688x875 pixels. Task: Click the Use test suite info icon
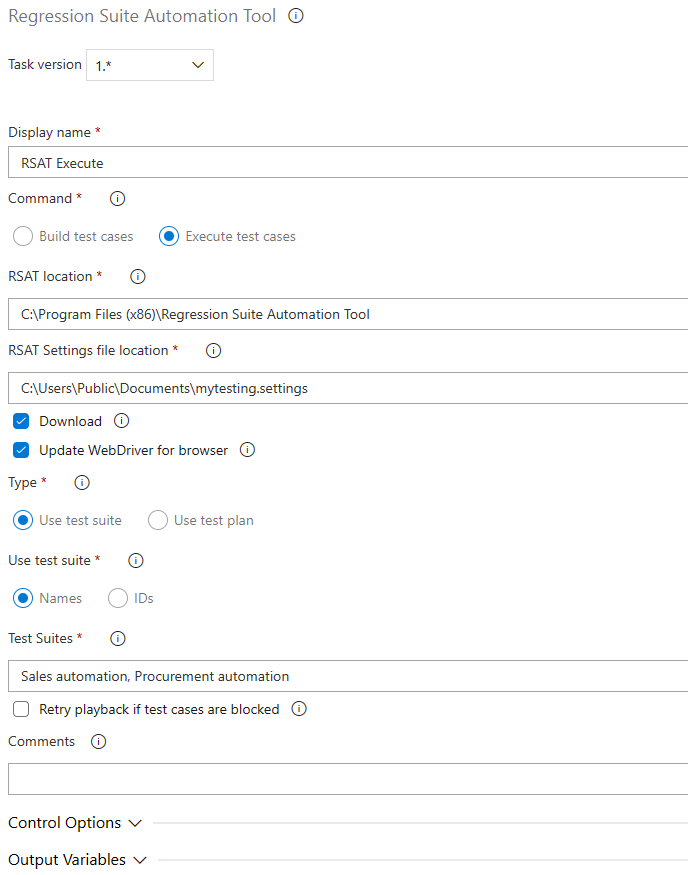click(135, 560)
